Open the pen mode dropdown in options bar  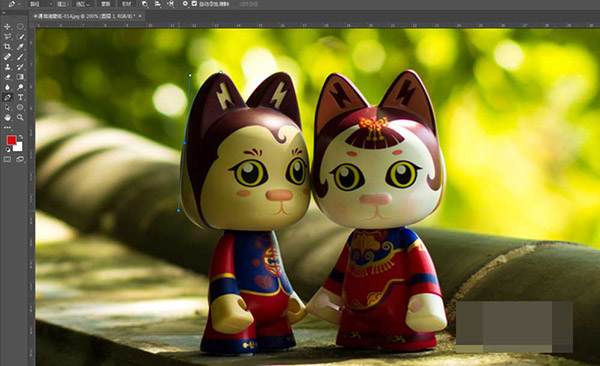coord(41,4)
